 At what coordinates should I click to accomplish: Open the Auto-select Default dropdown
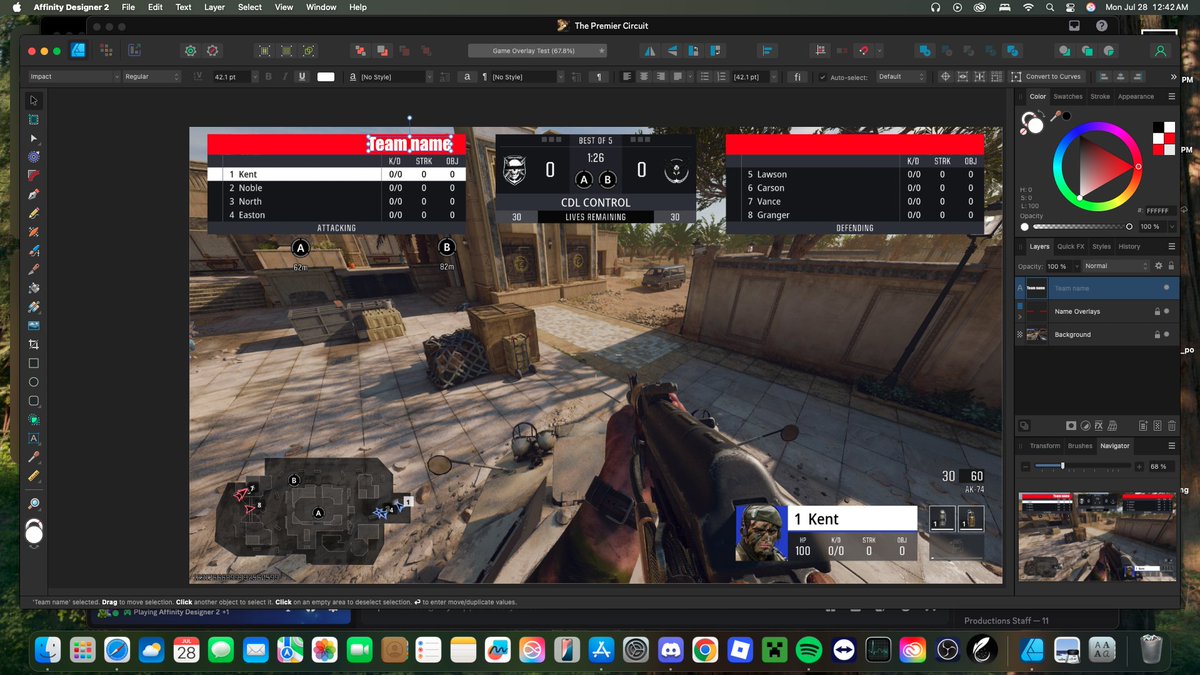903,76
